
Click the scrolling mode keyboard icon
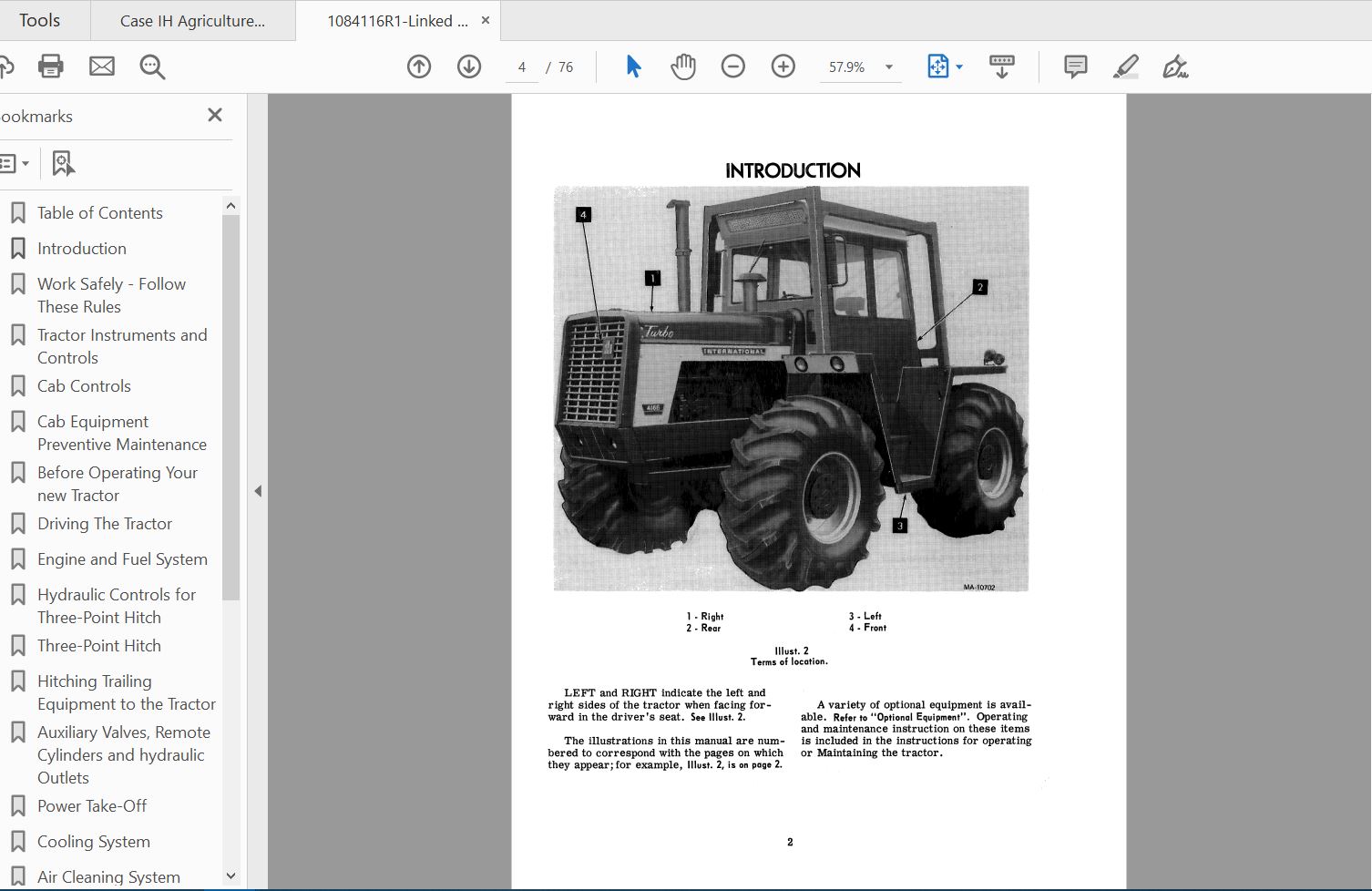pos(1001,67)
